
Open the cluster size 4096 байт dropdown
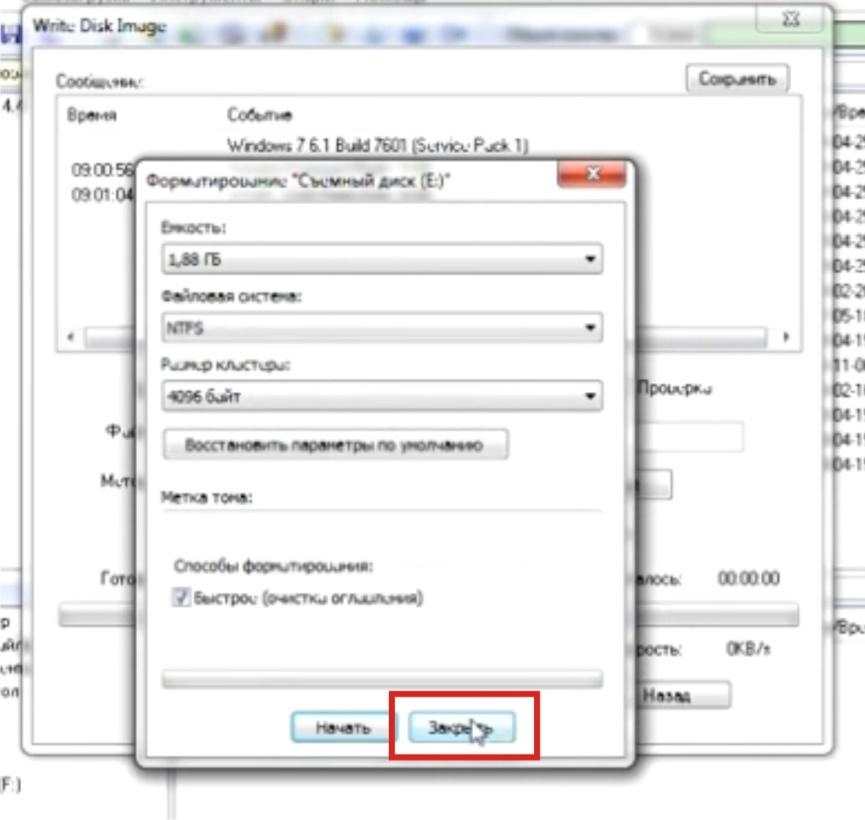[x=381, y=397]
